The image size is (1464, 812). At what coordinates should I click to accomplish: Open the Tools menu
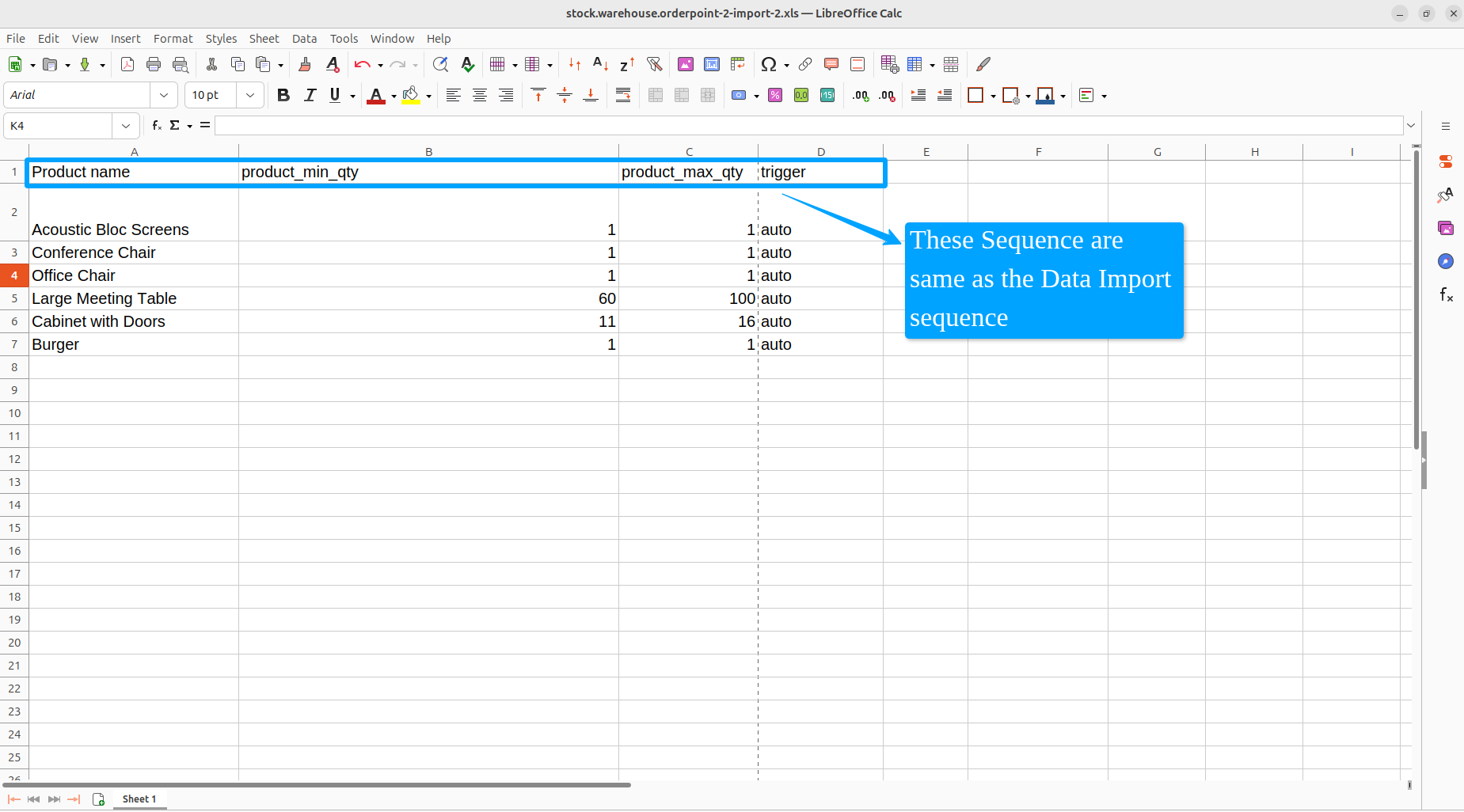(x=344, y=39)
